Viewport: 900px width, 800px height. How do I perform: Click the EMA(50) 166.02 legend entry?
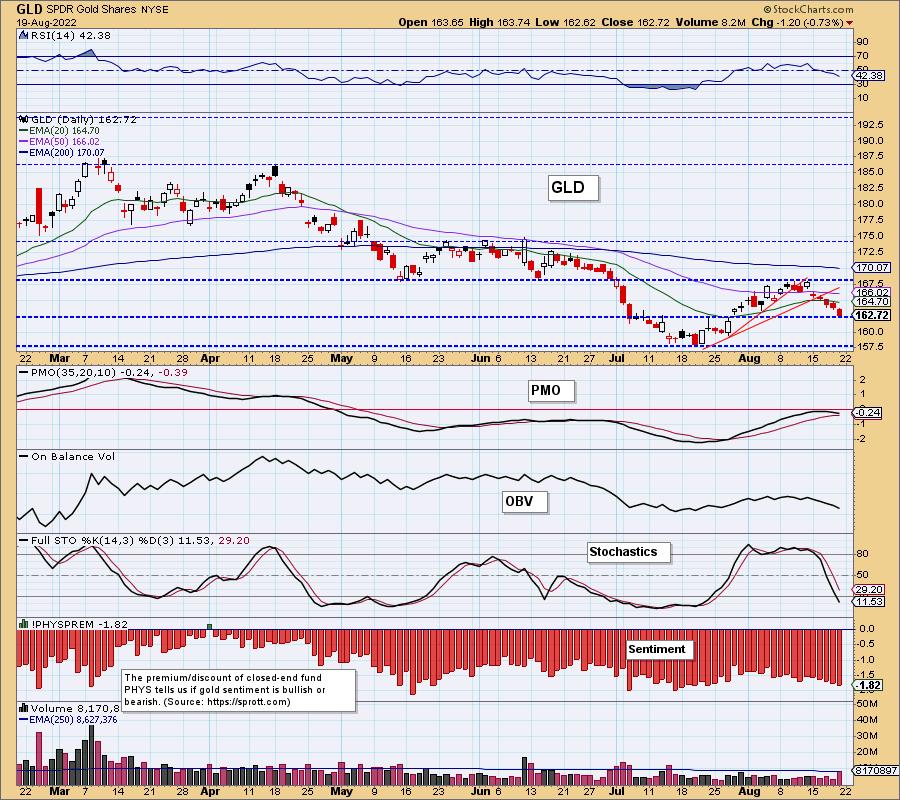coord(59,142)
